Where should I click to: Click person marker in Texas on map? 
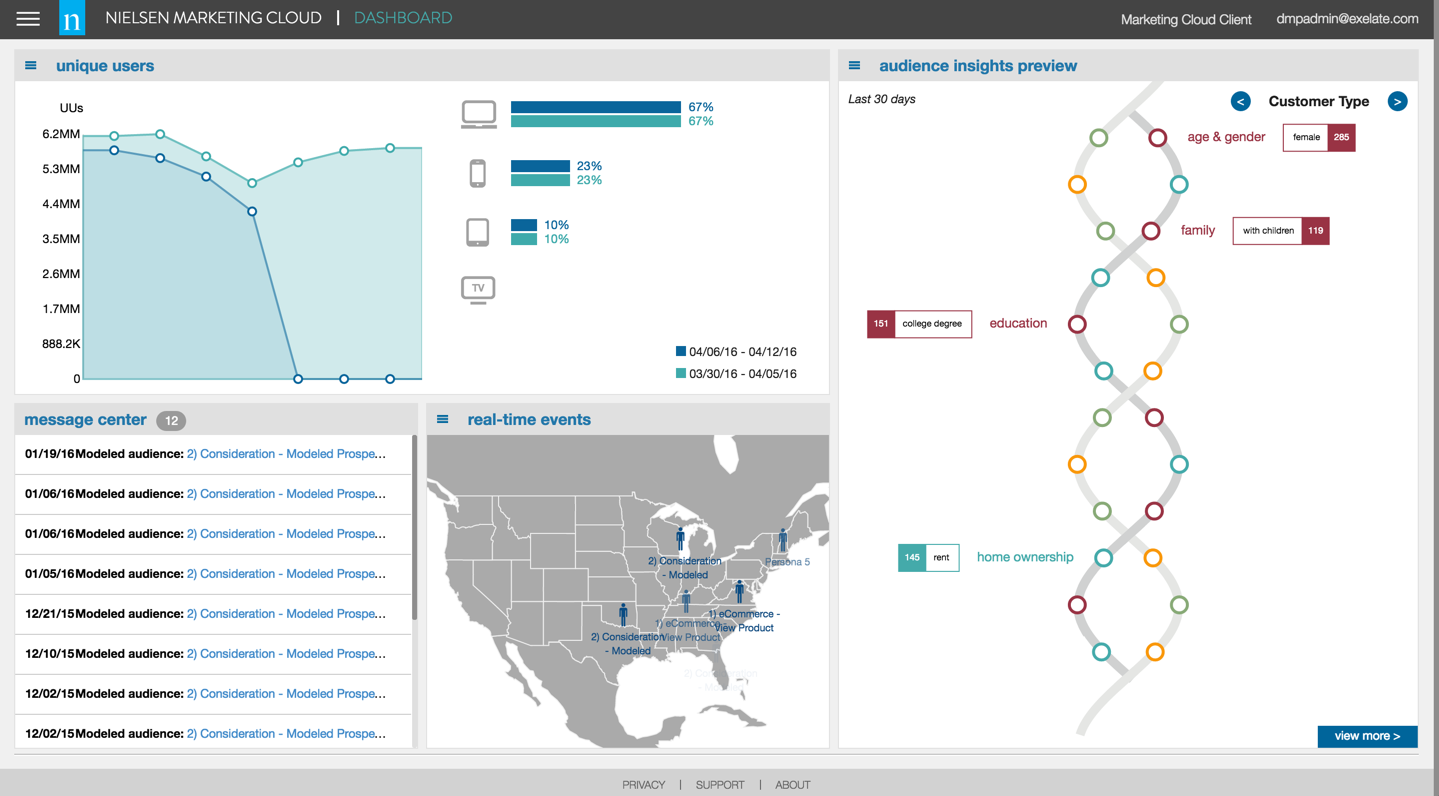623,614
